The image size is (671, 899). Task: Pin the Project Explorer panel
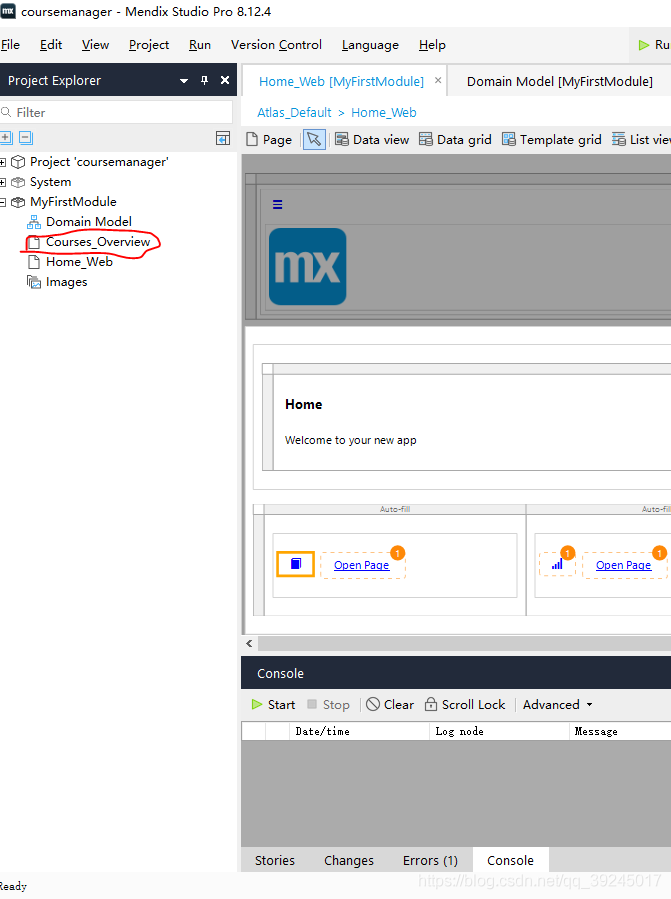(x=205, y=81)
